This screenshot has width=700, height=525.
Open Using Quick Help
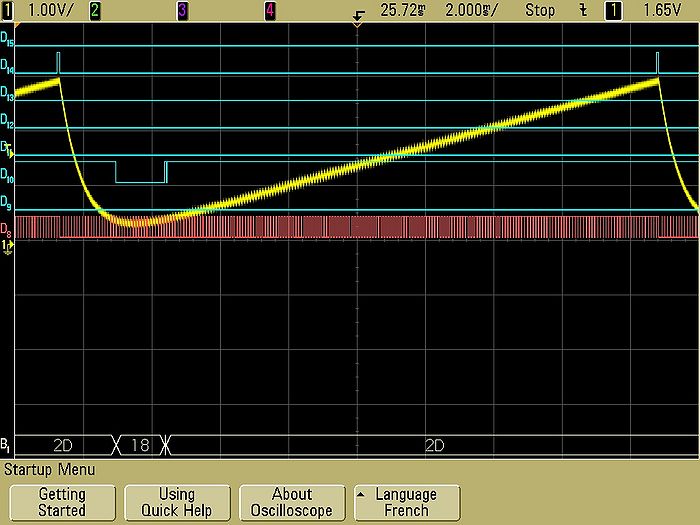pos(177,502)
